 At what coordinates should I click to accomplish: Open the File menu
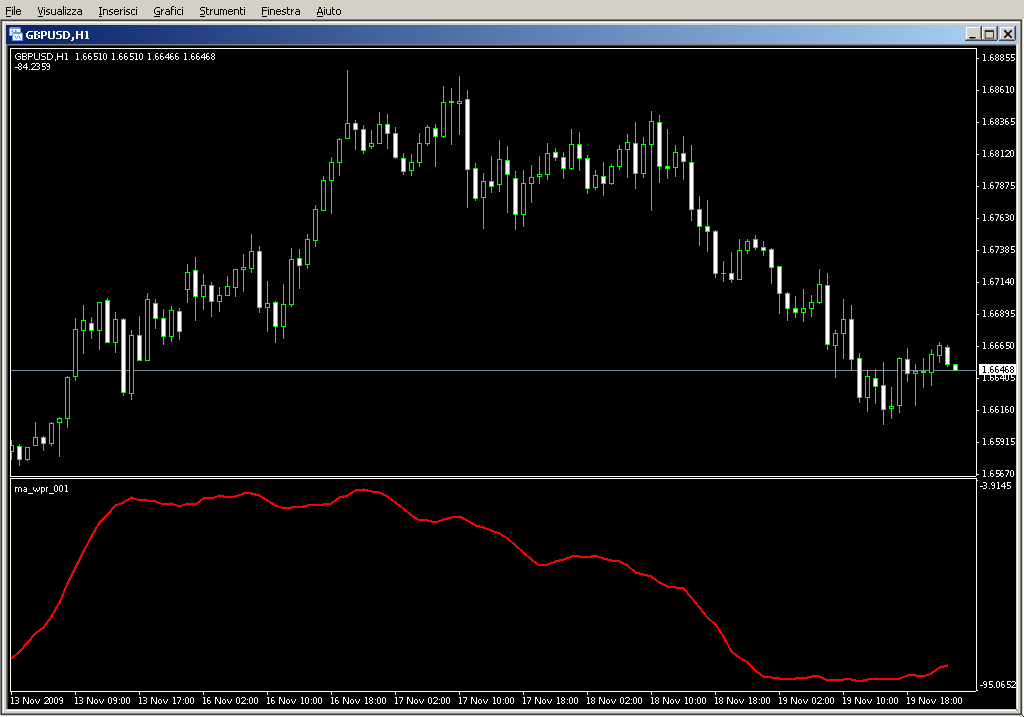(x=13, y=11)
